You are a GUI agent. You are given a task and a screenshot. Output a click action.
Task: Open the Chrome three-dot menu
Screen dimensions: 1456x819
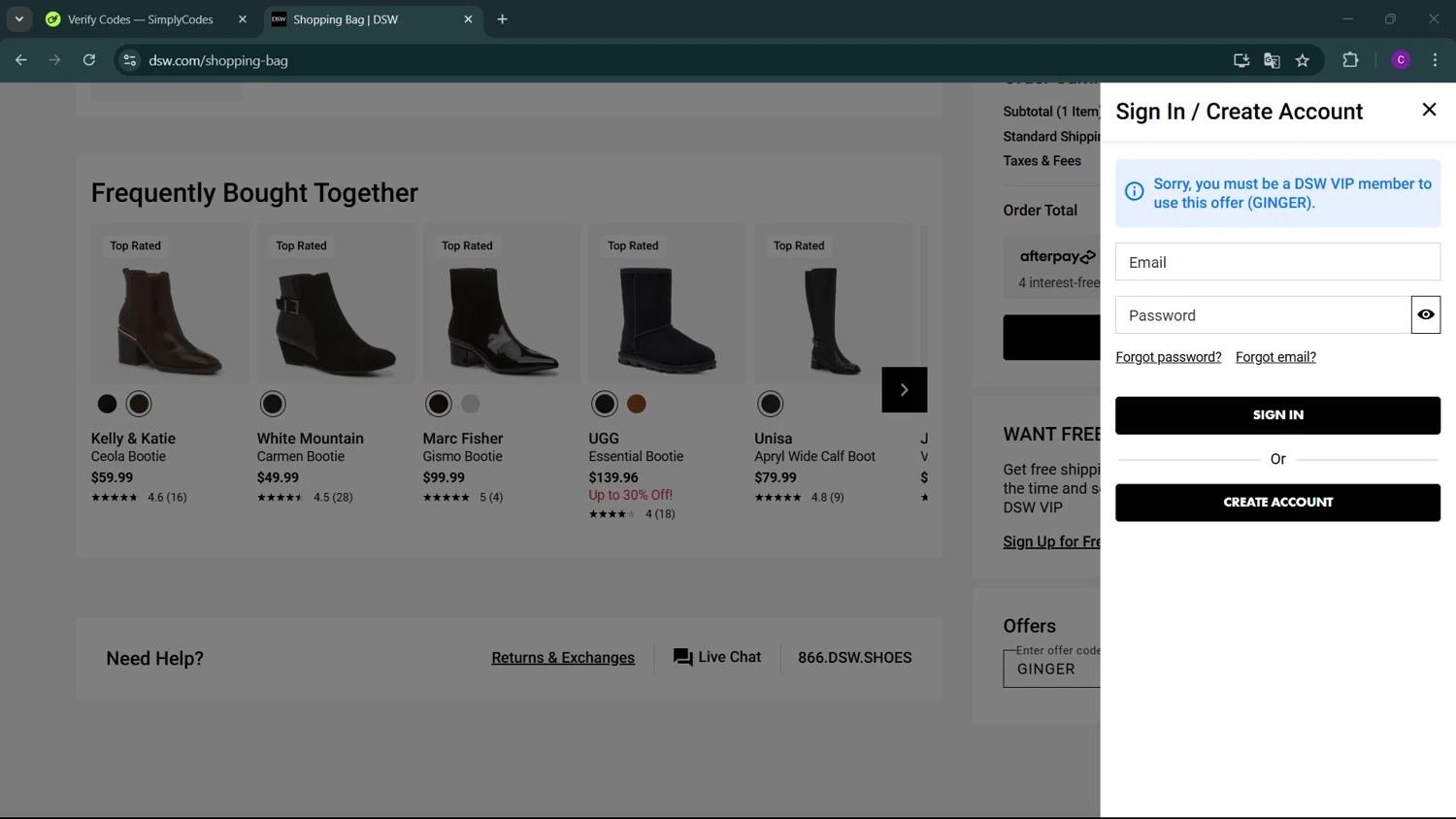pos(1435,60)
